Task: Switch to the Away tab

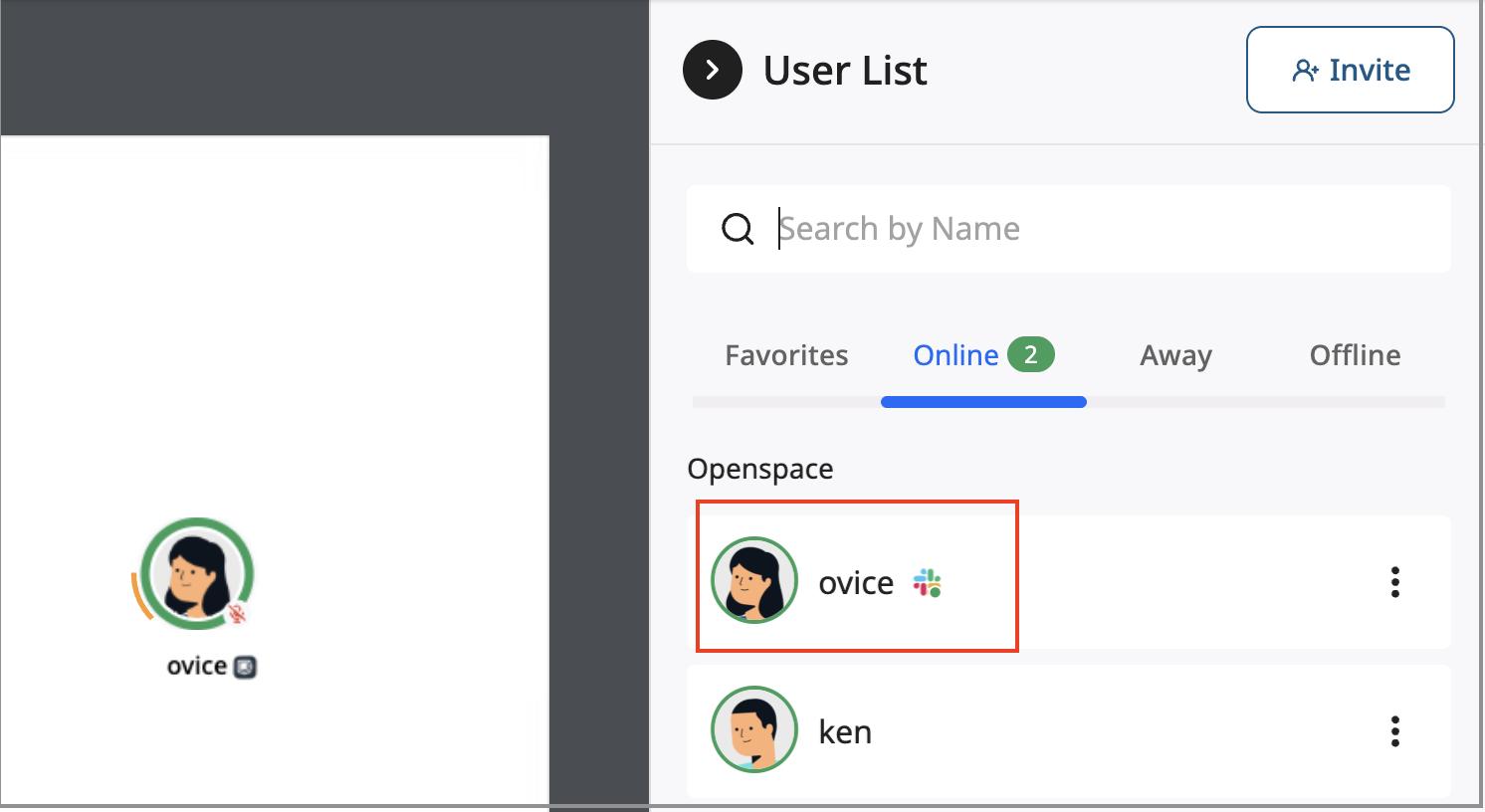Action: [x=1175, y=354]
